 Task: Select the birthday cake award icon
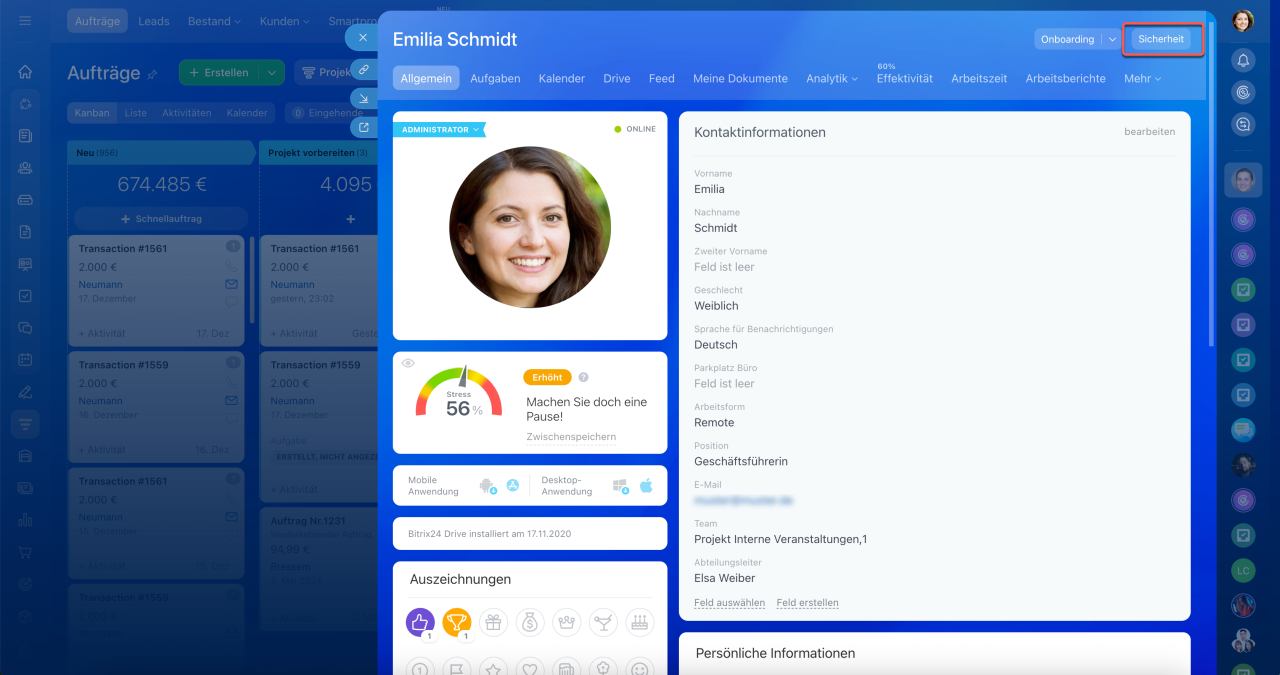click(640, 623)
